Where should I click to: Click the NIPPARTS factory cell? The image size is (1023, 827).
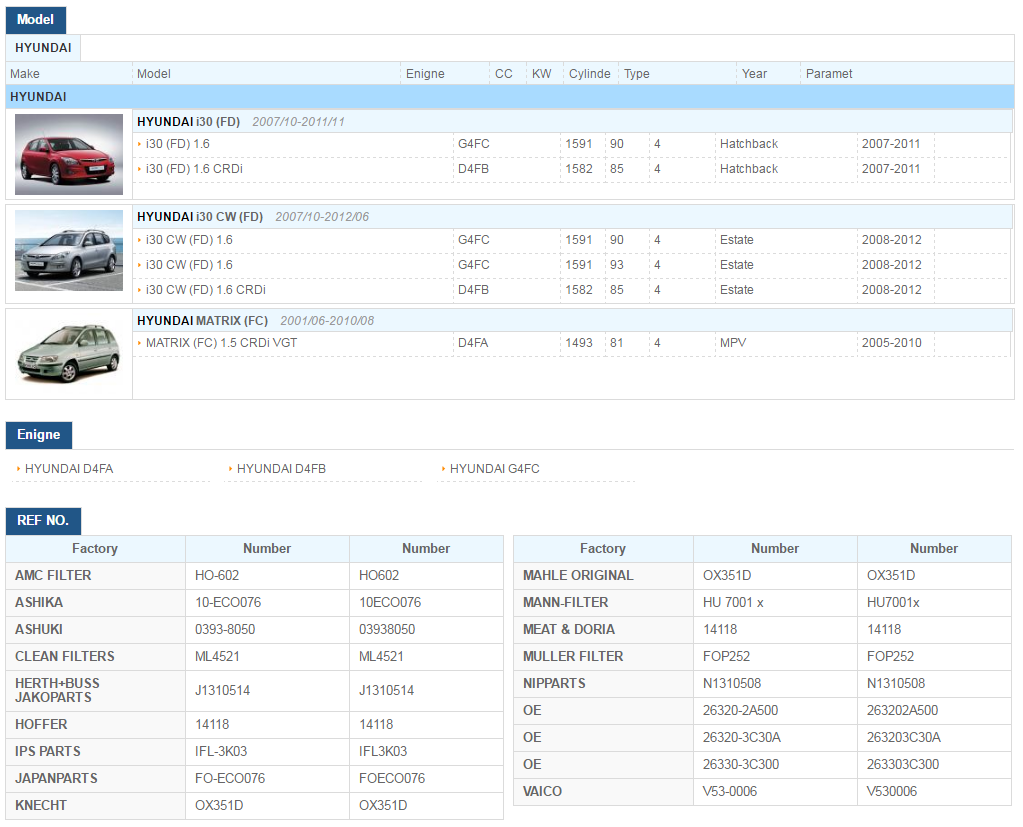603,684
